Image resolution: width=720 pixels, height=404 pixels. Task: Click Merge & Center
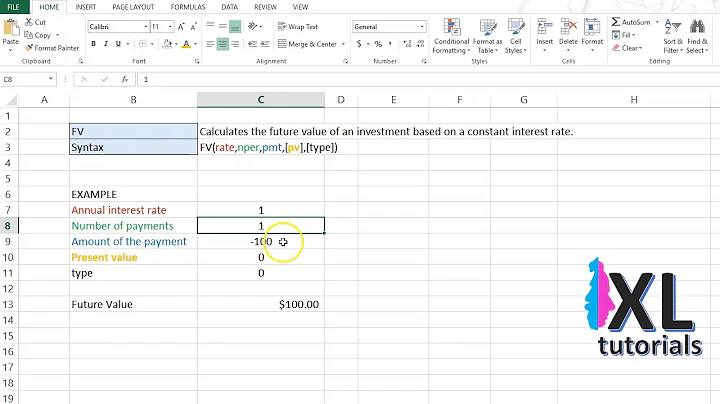(x=307, y=44)
